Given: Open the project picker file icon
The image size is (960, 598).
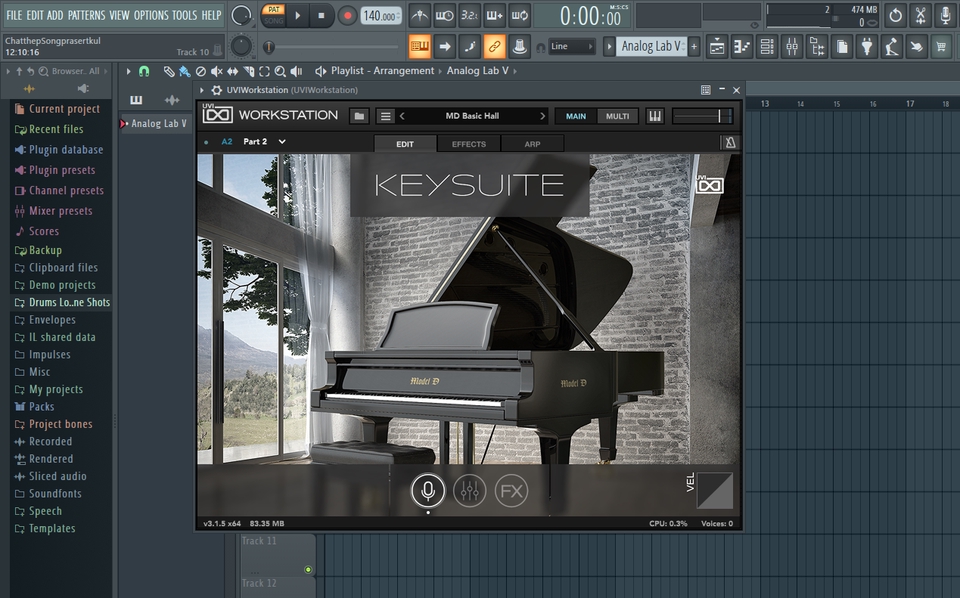Looking at the screenshot, I should point(842,47).
